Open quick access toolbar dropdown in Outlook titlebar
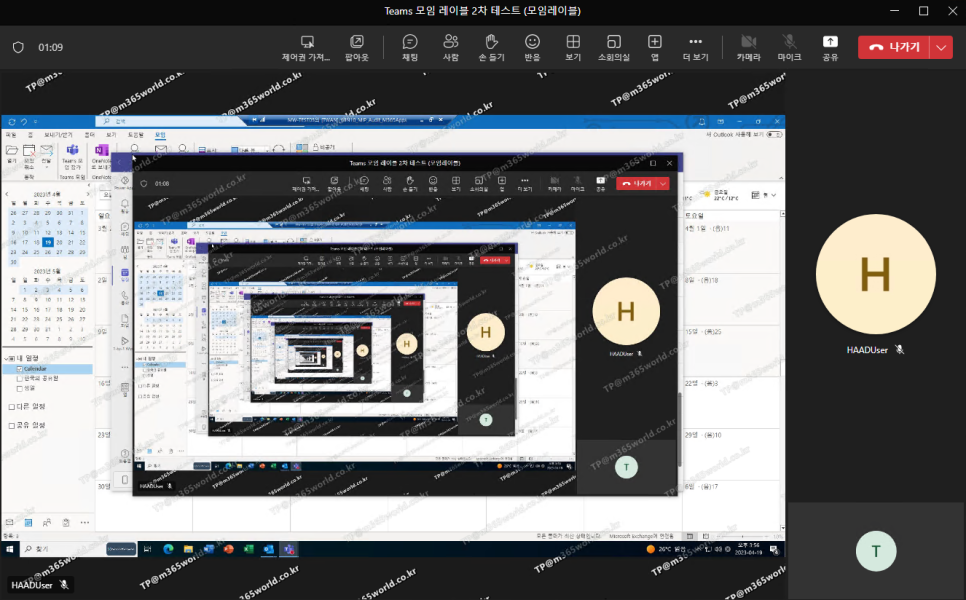 click(36, 121)
